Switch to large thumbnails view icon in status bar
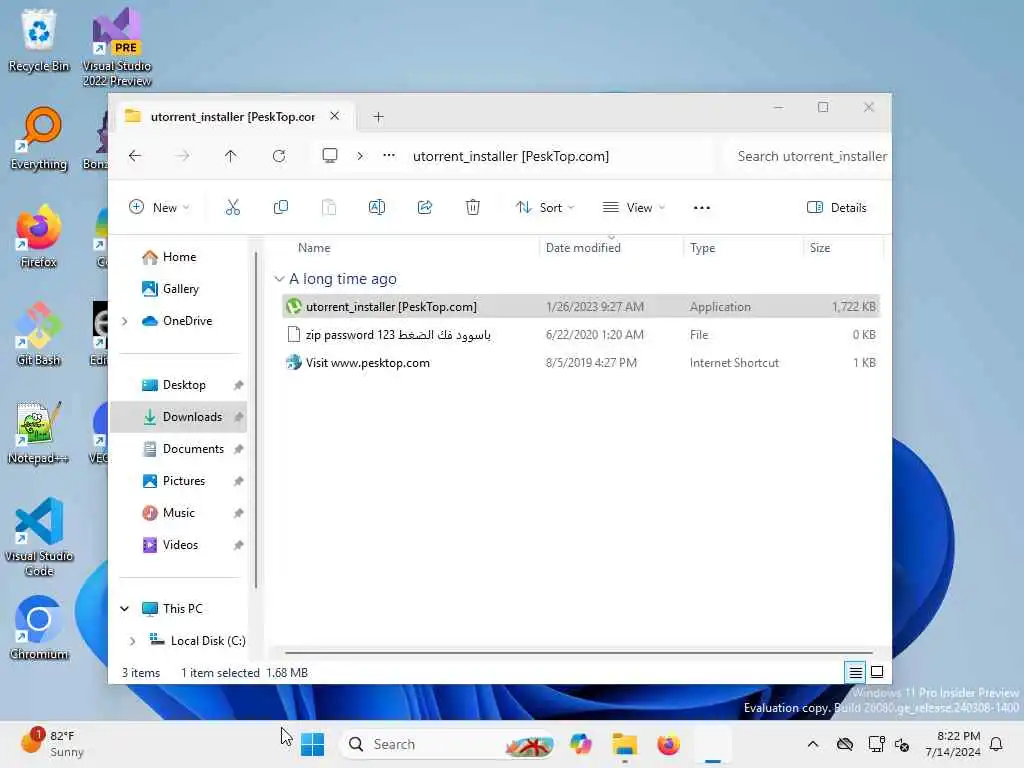 [877, 672]
